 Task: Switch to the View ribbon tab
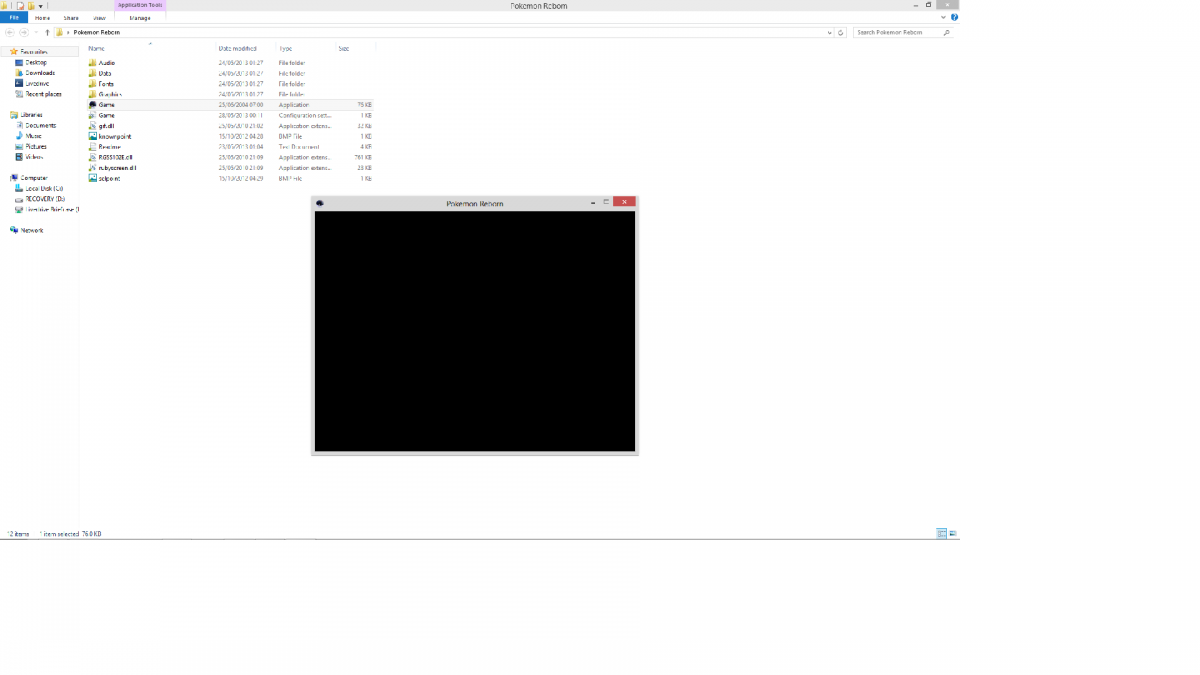click(x=99, y=18)
